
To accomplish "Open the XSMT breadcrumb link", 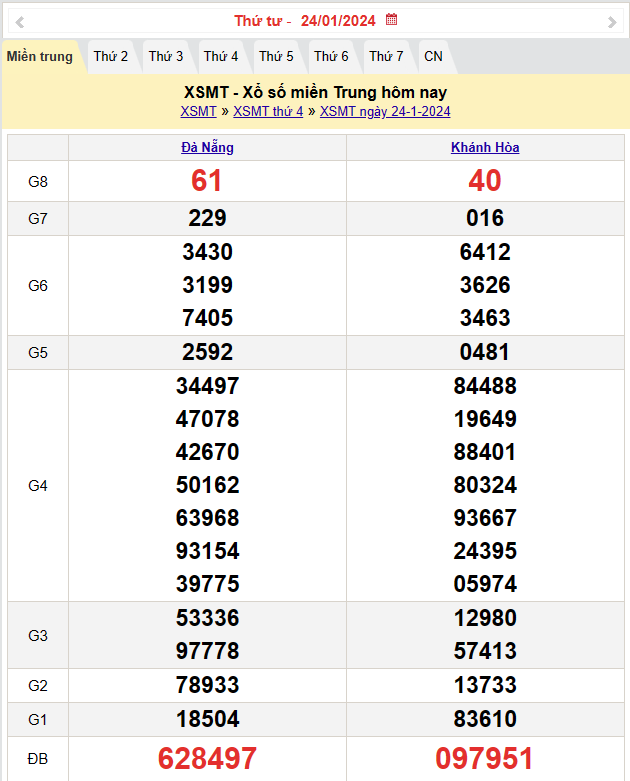I will (198, 111).
